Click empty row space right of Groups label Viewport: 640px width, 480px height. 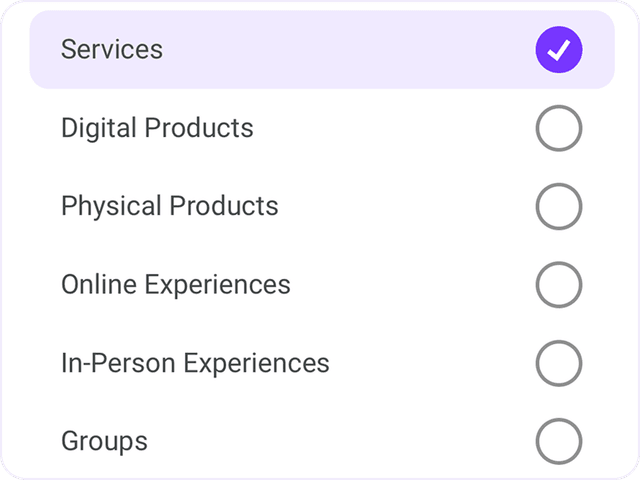pos(340,441)
